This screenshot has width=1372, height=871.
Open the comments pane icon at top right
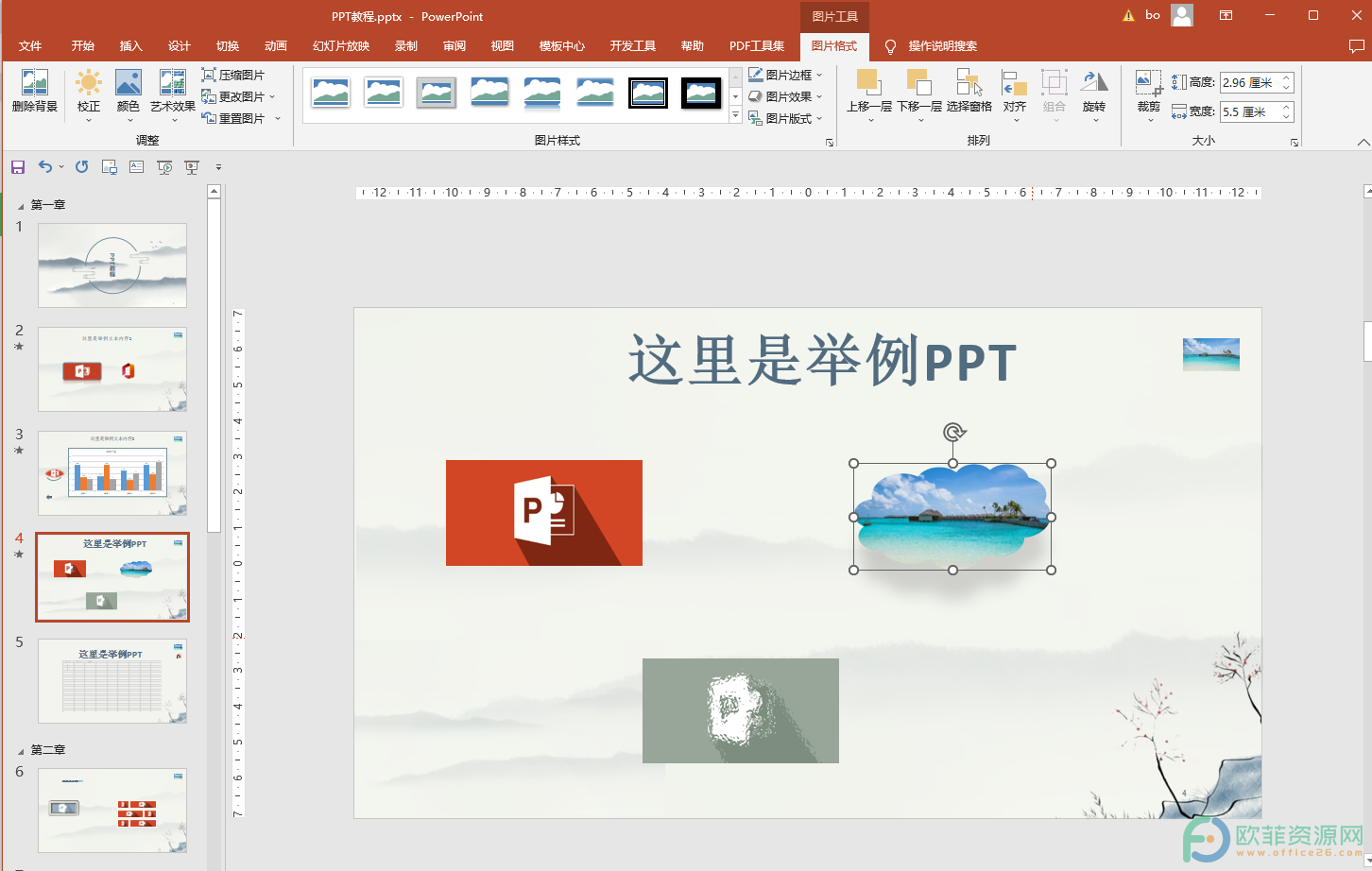tap(1357, 45)
